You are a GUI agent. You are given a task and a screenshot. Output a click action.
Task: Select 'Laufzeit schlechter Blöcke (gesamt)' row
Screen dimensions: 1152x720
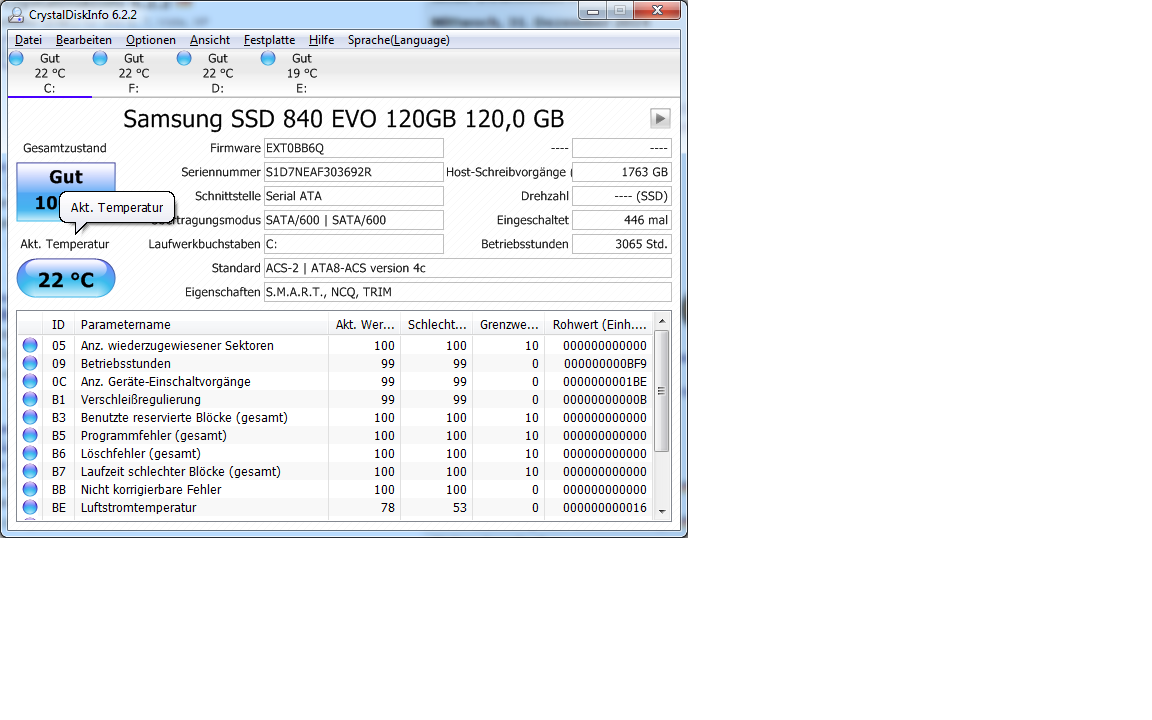click(x=334, y=472)
